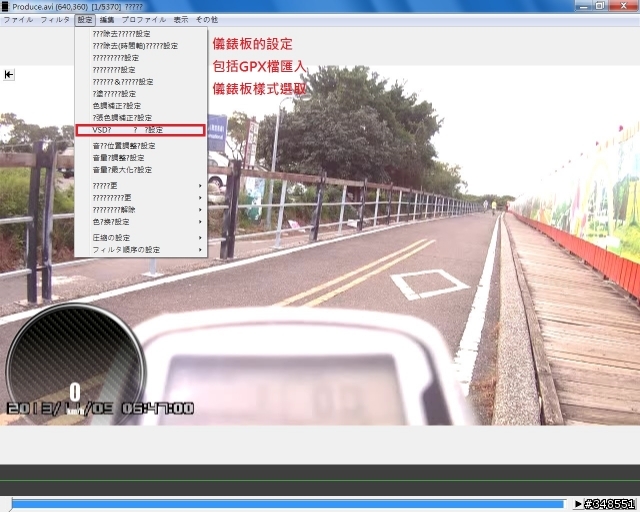Choose the 塗 設定 menu entry
Screen dimensions: 640x512
(140, 94)
